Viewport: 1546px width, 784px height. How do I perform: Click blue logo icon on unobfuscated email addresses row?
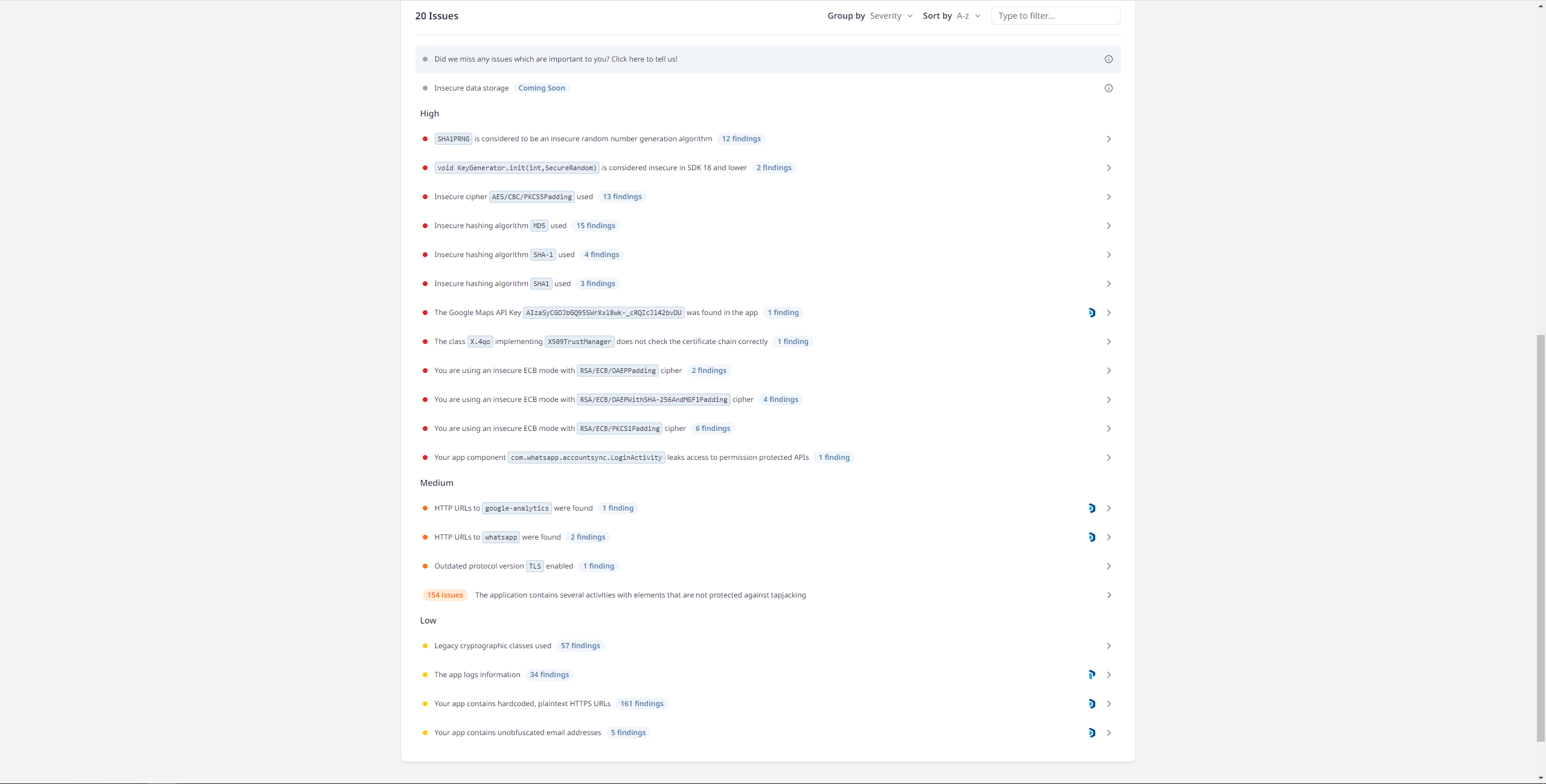tap(1091, 733)
